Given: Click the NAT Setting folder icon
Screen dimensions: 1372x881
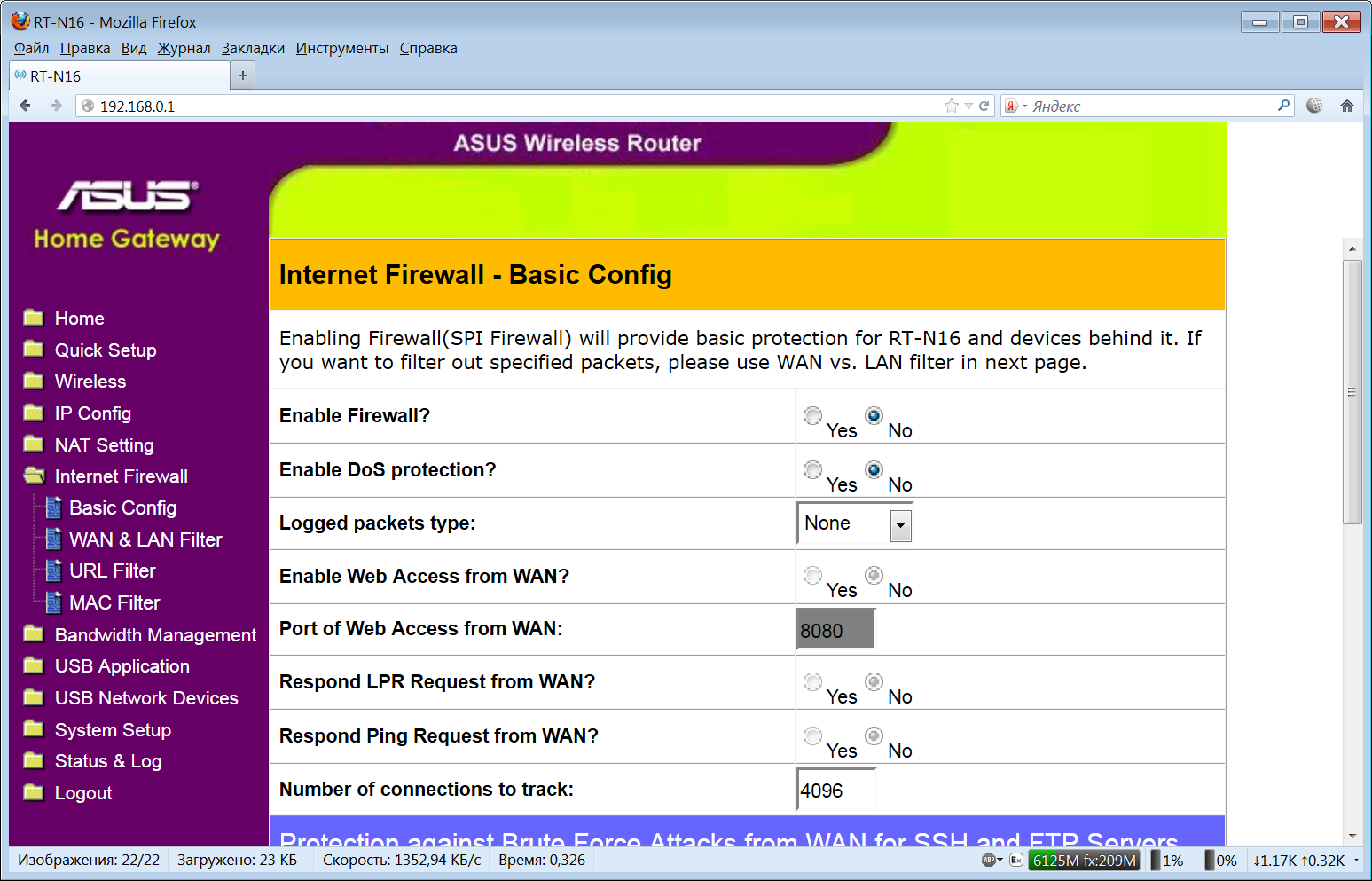Looking at the screenshot, I should (x=34, y=444).
